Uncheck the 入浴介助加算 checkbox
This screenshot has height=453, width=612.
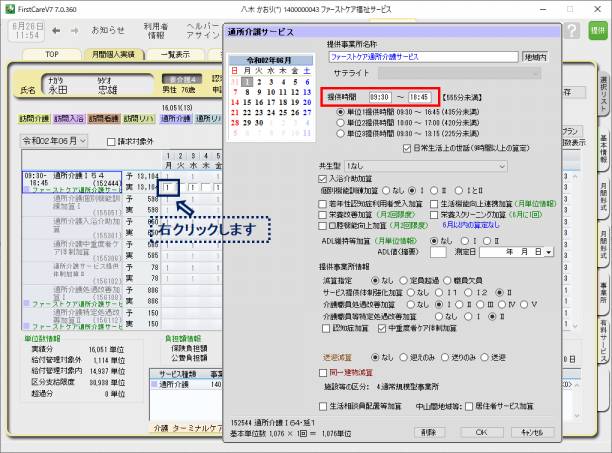pos(322,176)
